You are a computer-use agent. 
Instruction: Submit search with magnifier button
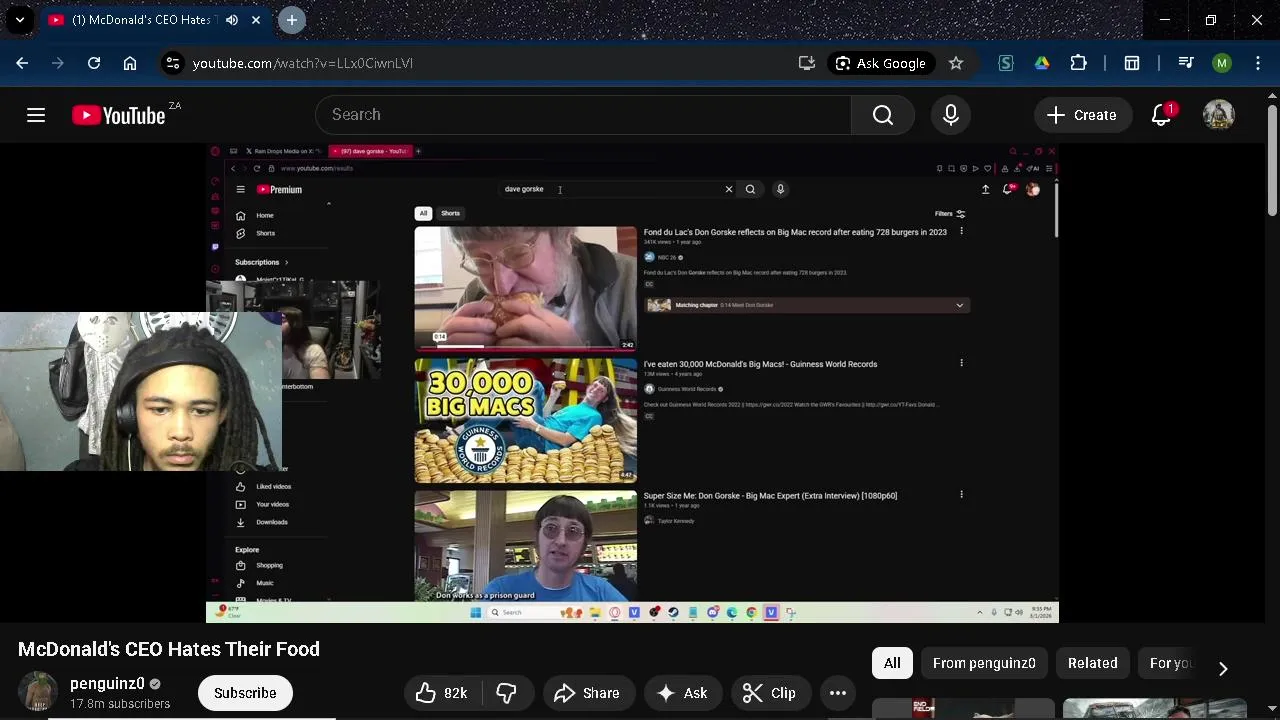[883, 114]
